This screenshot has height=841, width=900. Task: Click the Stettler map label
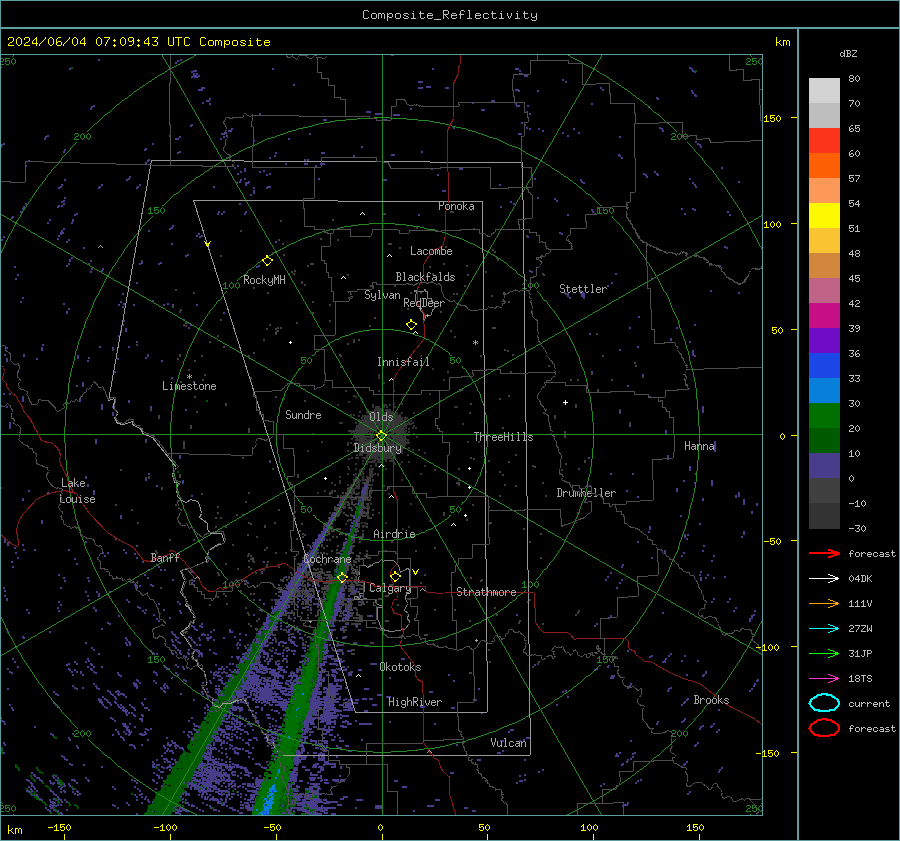(583, 289)
